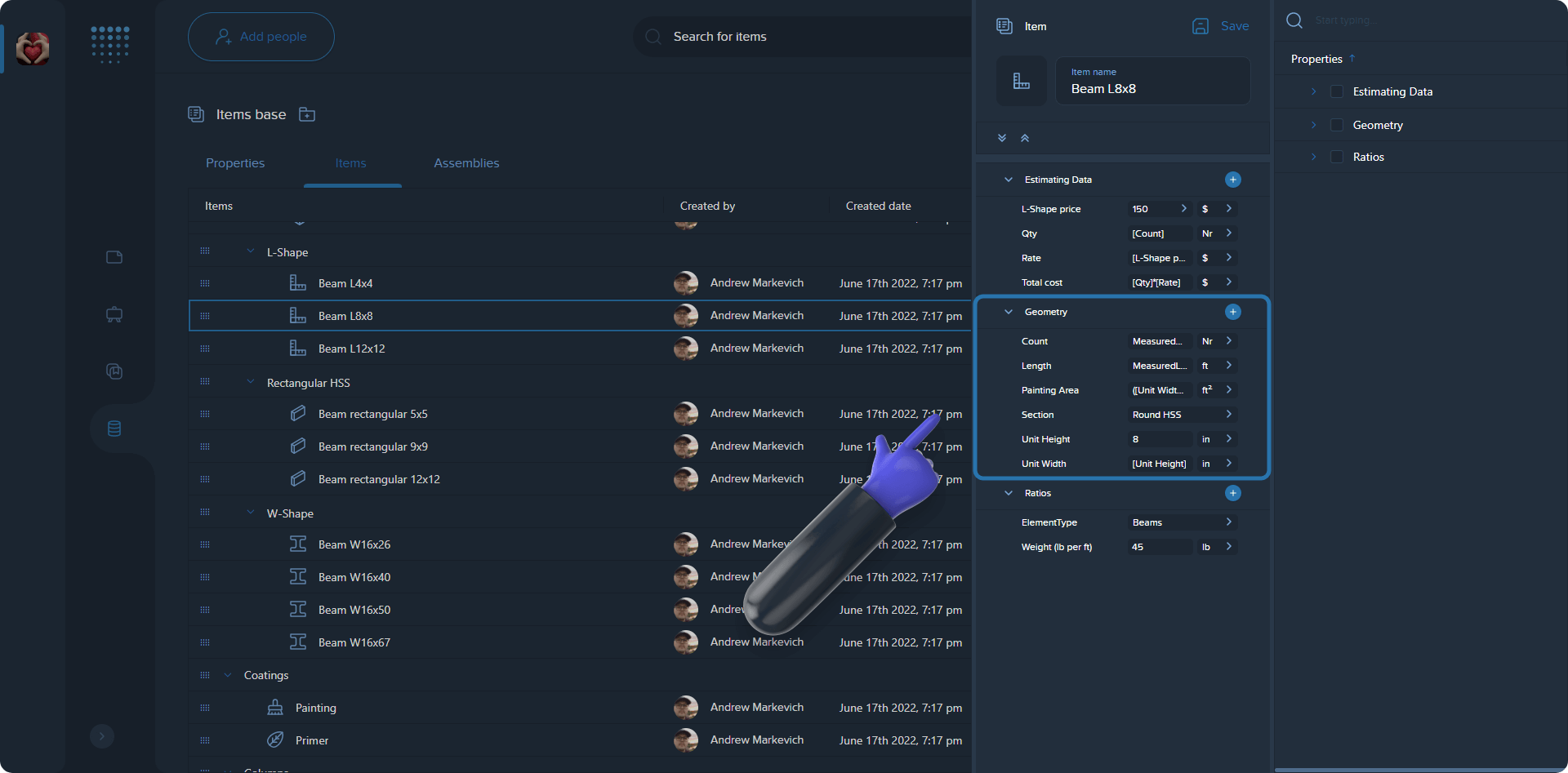Open ElementType Beams dropdown arrow
Image resolution: width=1568 pixels, height=773 pixels.
coord(1228,522)
